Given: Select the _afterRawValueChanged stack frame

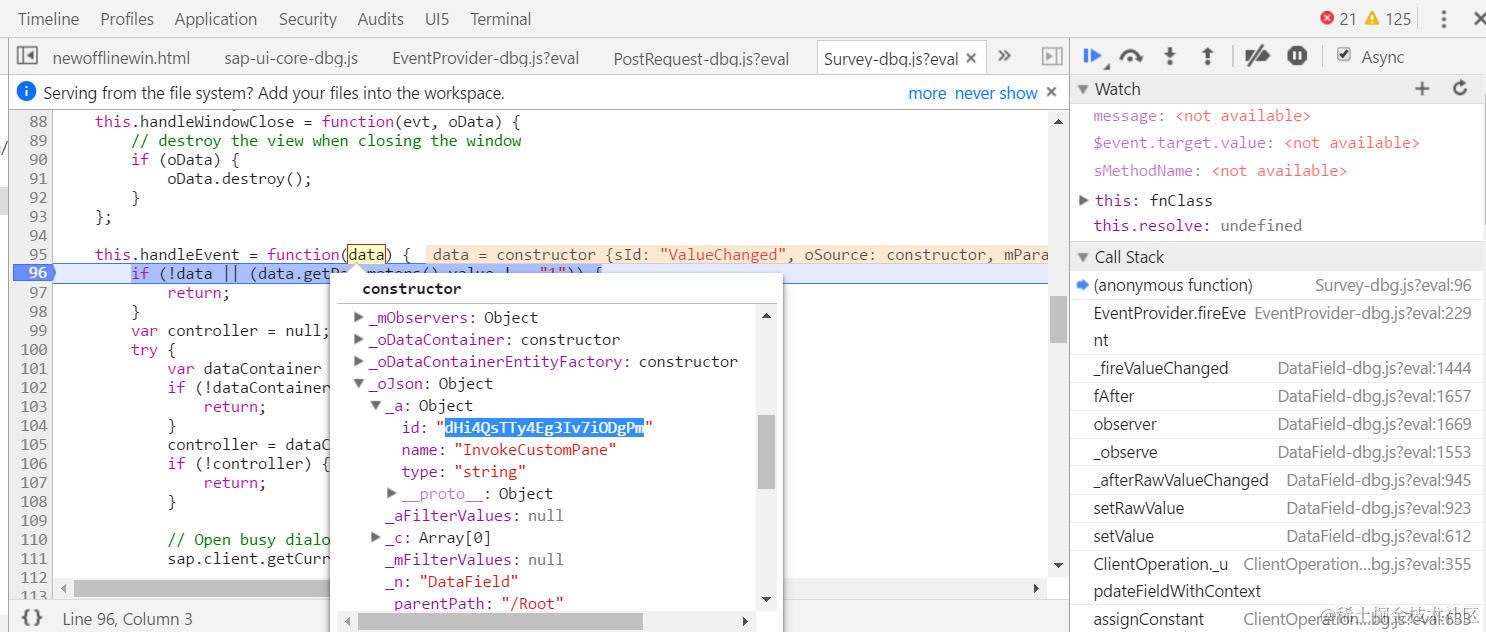Looking at the screenshot, I should pos(1276,480).
